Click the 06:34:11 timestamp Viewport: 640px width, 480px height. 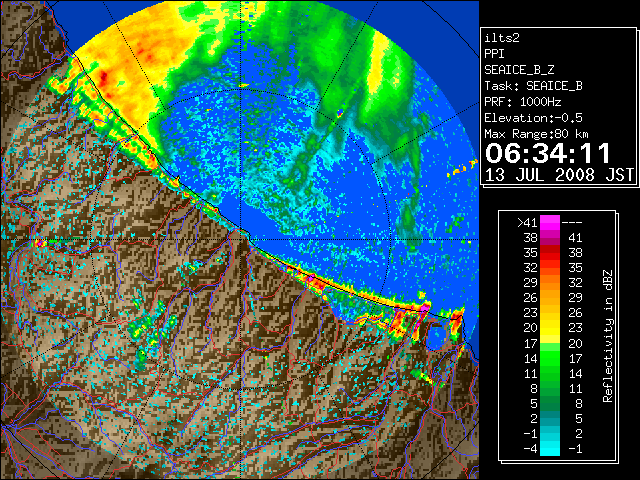tap(548, 153)
